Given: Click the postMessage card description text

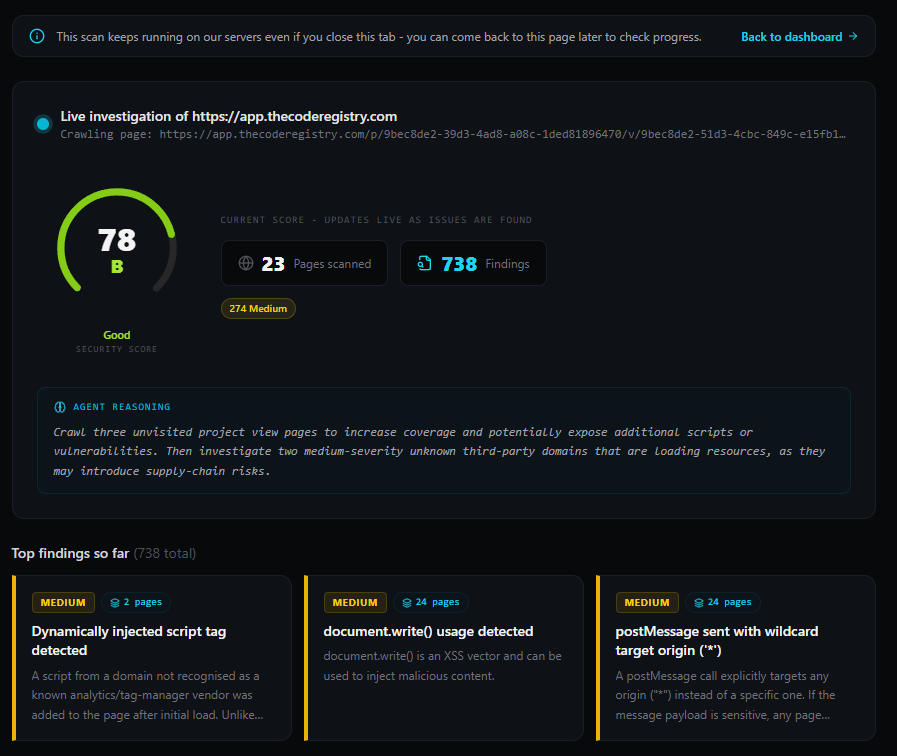Looking at the screenshot, I should [x=725, y=695].
